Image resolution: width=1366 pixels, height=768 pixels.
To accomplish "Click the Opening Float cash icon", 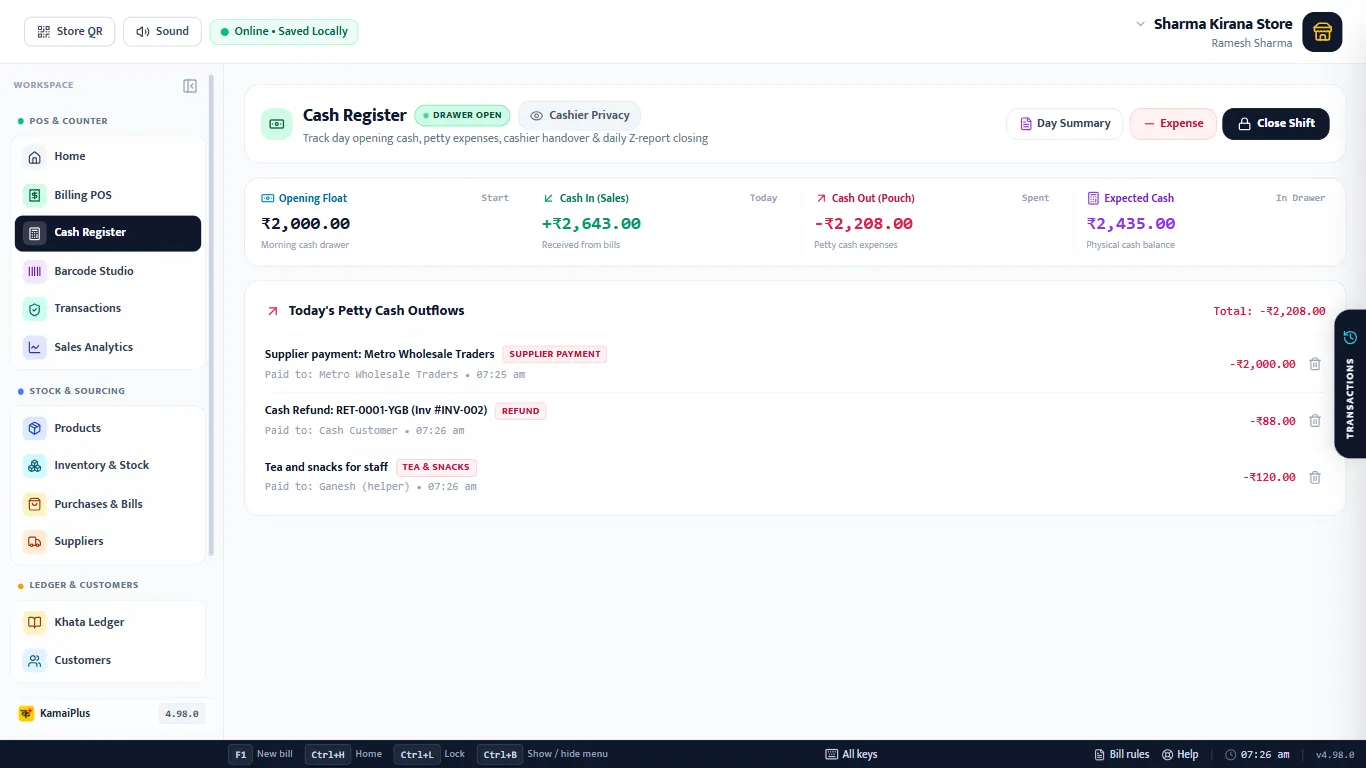I will (267, 198).
